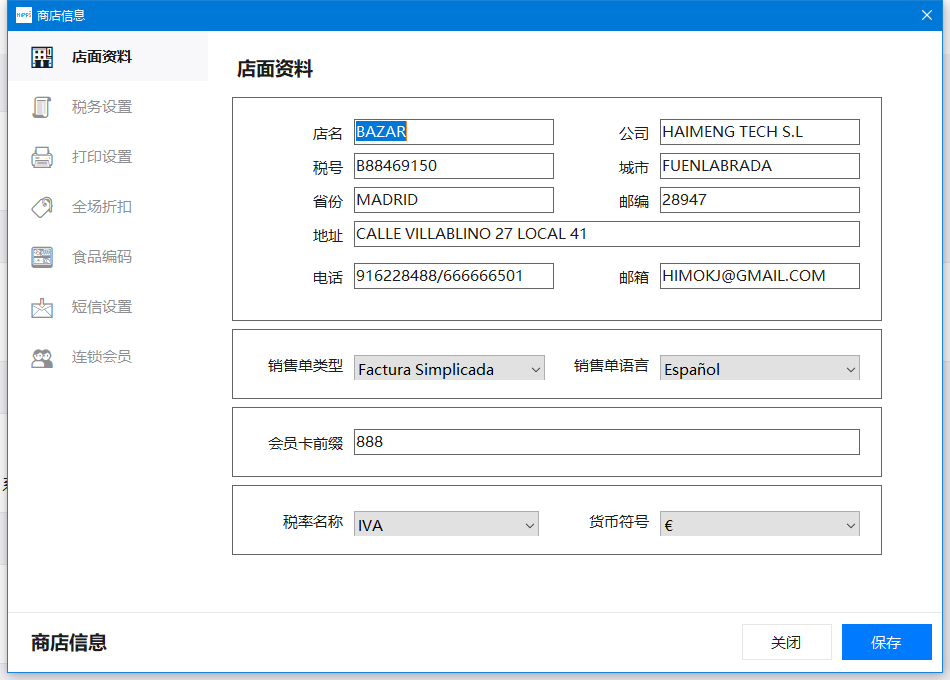Expand the 销售单类型 dropdown
The height and width of the screenshot is (680, 950).
[449, 368]
